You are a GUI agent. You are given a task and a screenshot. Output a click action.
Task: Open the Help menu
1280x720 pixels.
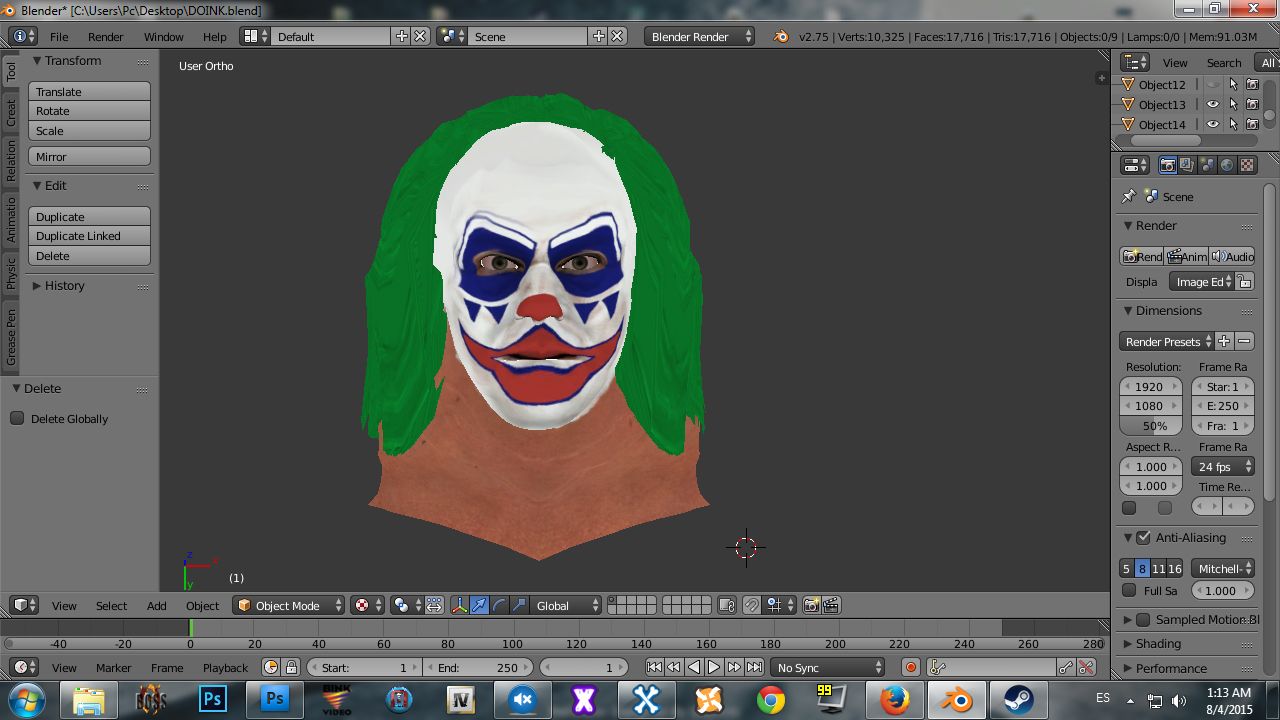tap(215, 36)
